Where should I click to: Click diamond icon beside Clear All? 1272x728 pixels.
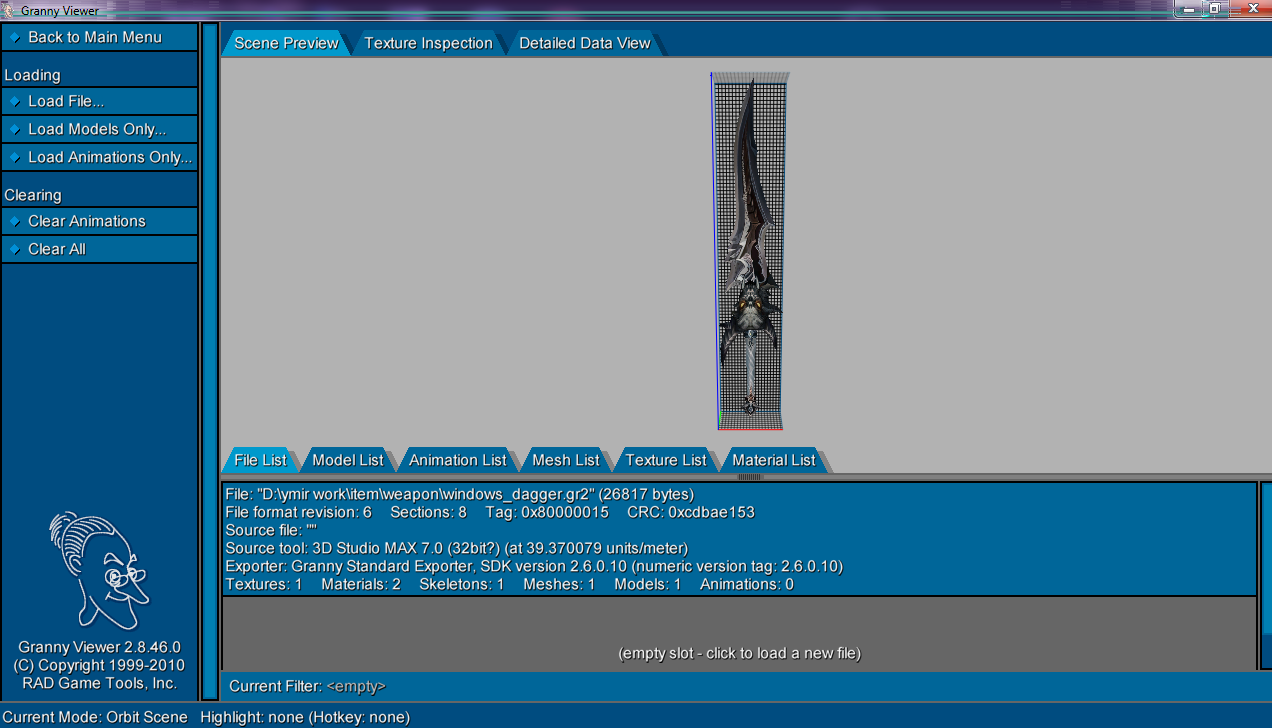[x=15, y=250]
